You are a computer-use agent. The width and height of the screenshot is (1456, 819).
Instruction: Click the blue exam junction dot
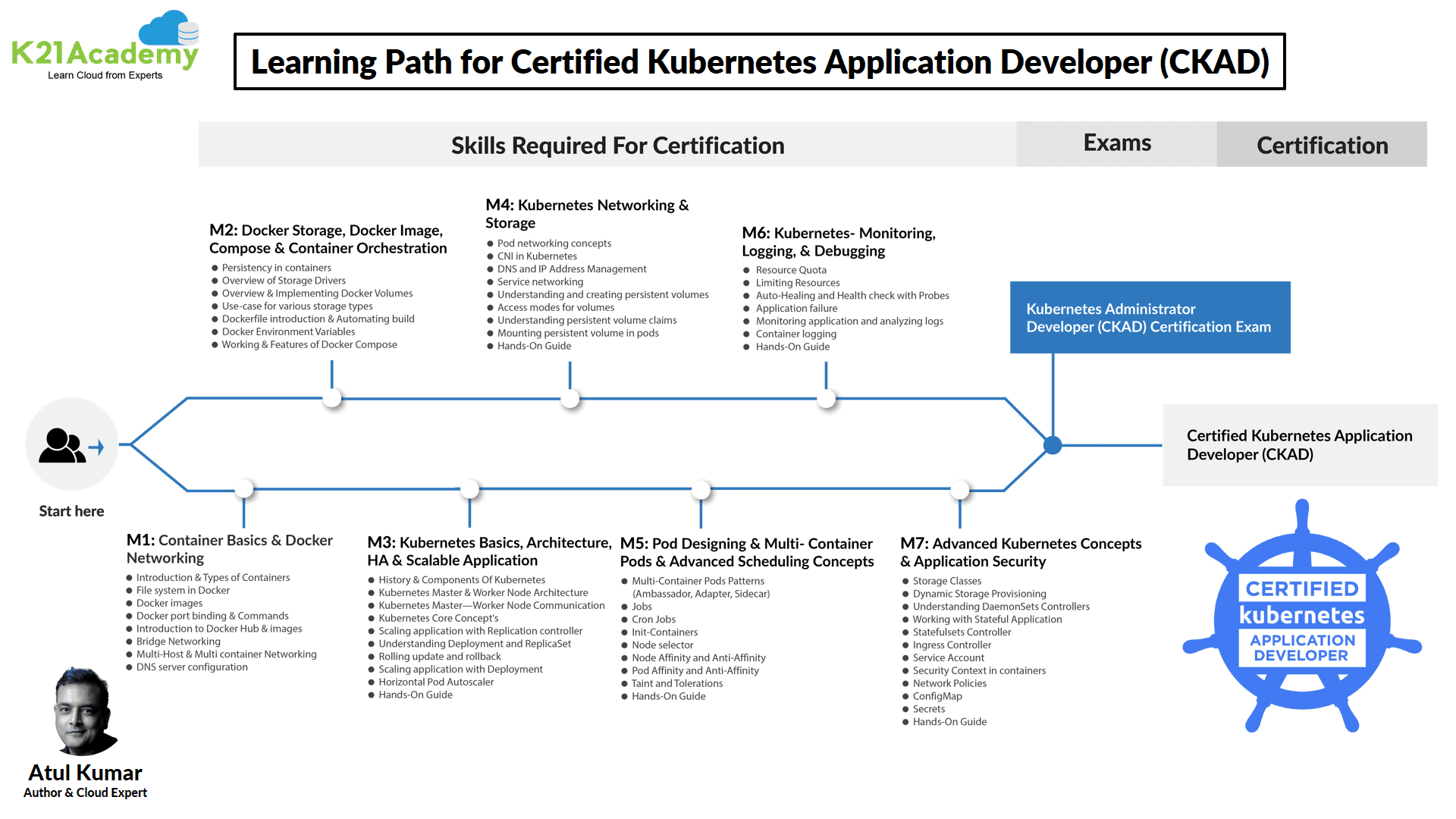click(1053, 445)
